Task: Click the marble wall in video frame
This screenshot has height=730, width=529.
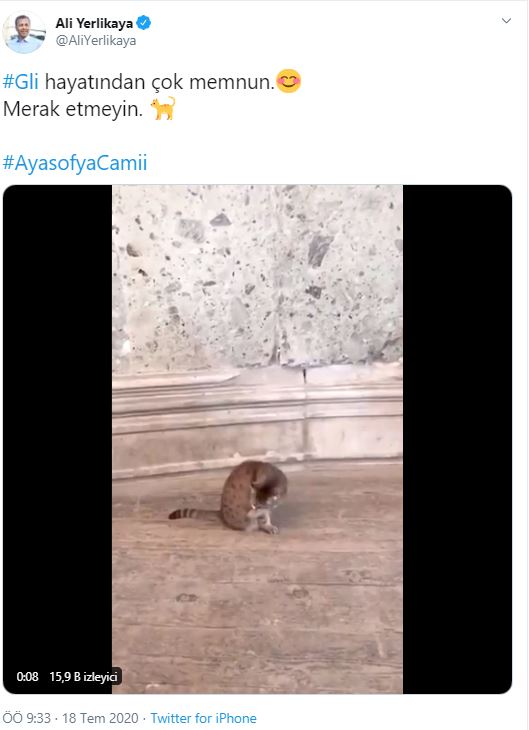Action: (258, 275)
